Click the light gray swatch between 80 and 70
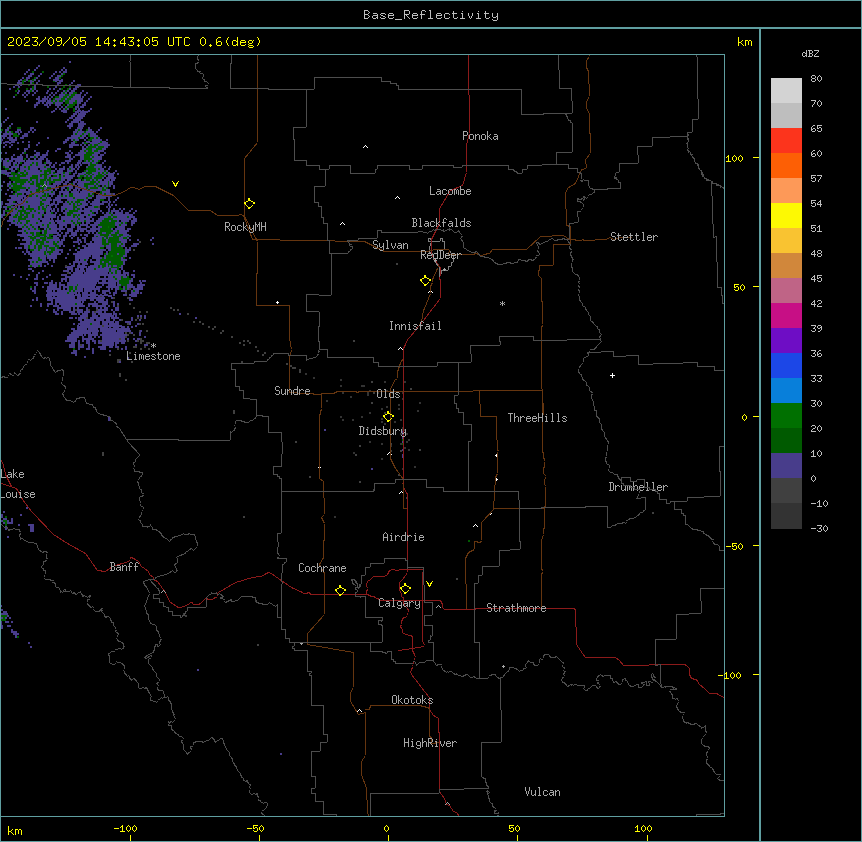Viewport: 862px width, 842px height. pyautogui.click(x=786, y=90)
